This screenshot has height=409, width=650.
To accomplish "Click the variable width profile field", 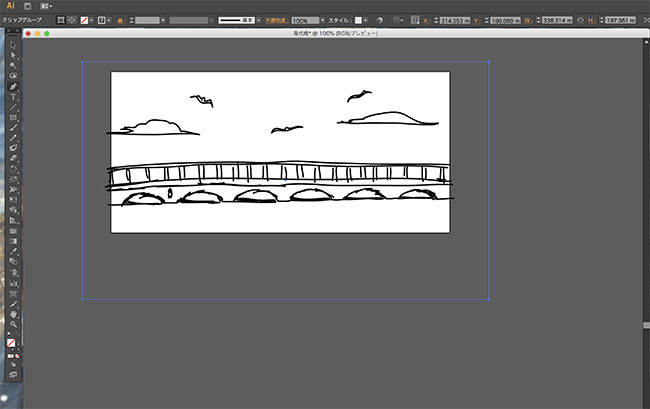I will [x=189, y=20].
